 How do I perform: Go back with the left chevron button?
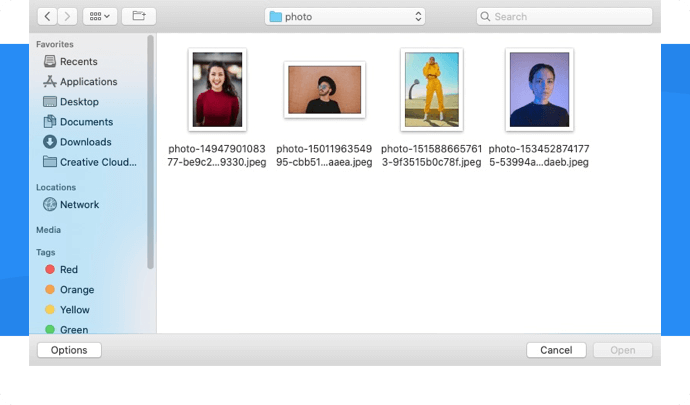tap(48, 17)
